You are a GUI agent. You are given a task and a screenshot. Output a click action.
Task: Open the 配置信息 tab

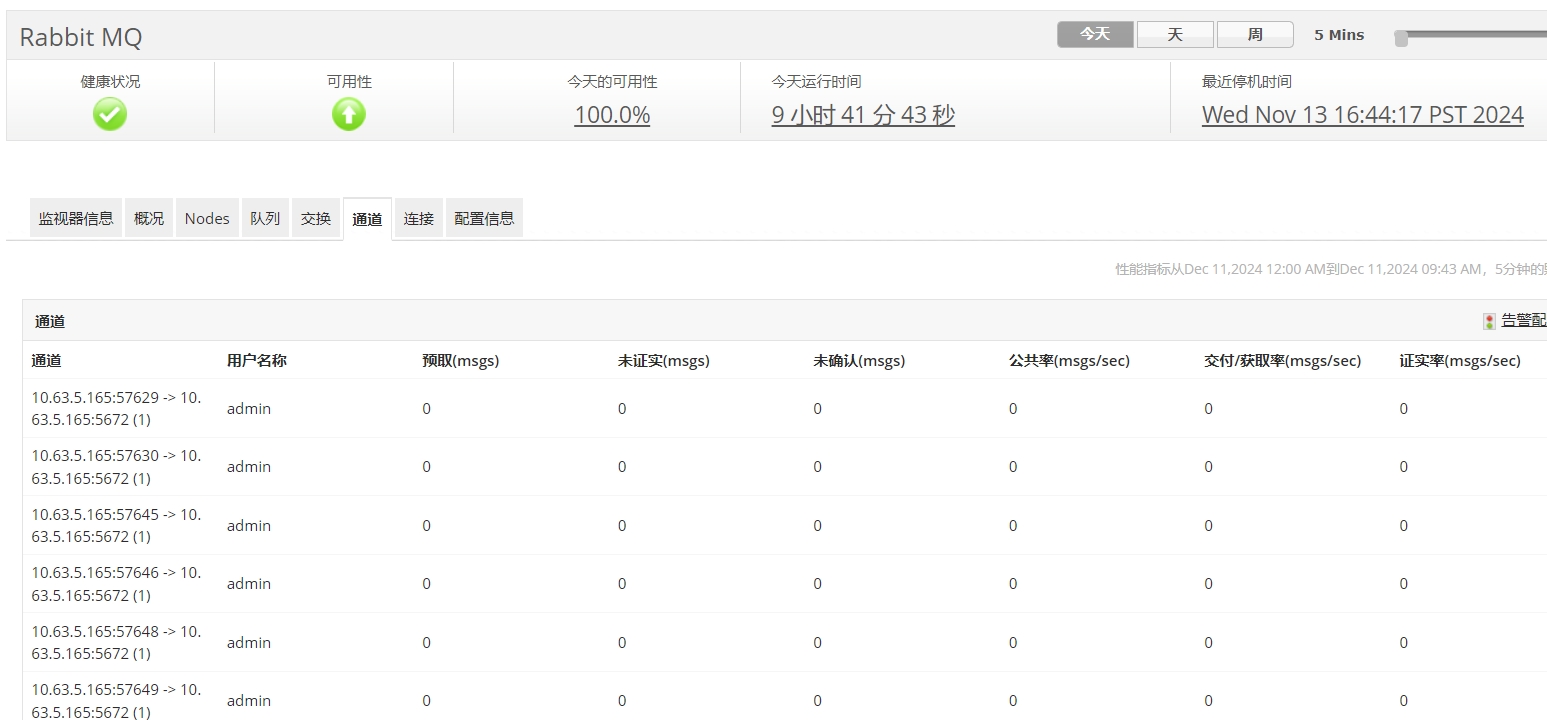484,218
